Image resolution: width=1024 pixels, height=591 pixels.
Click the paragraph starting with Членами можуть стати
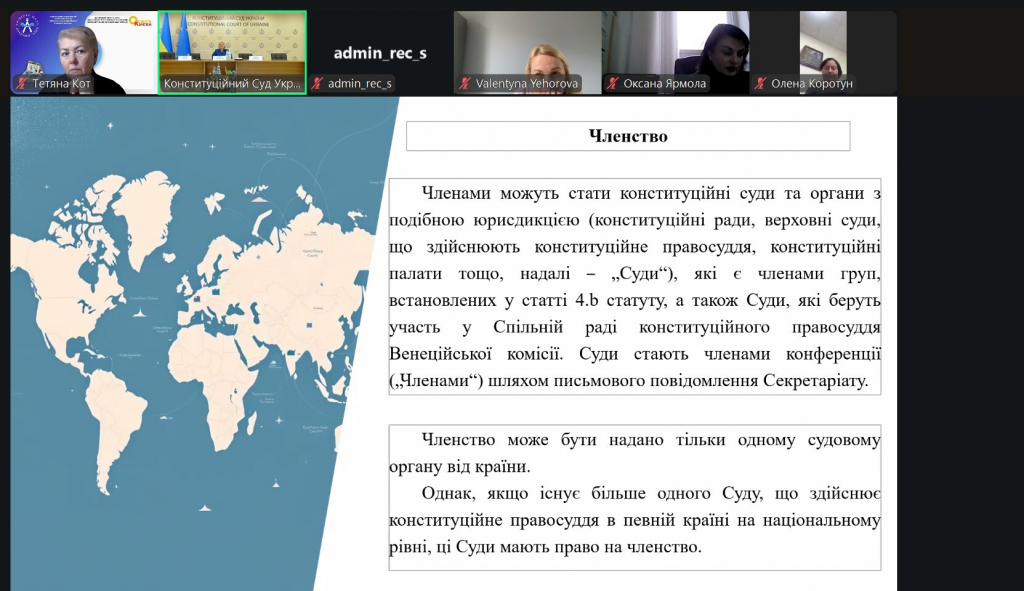point(635,286)
